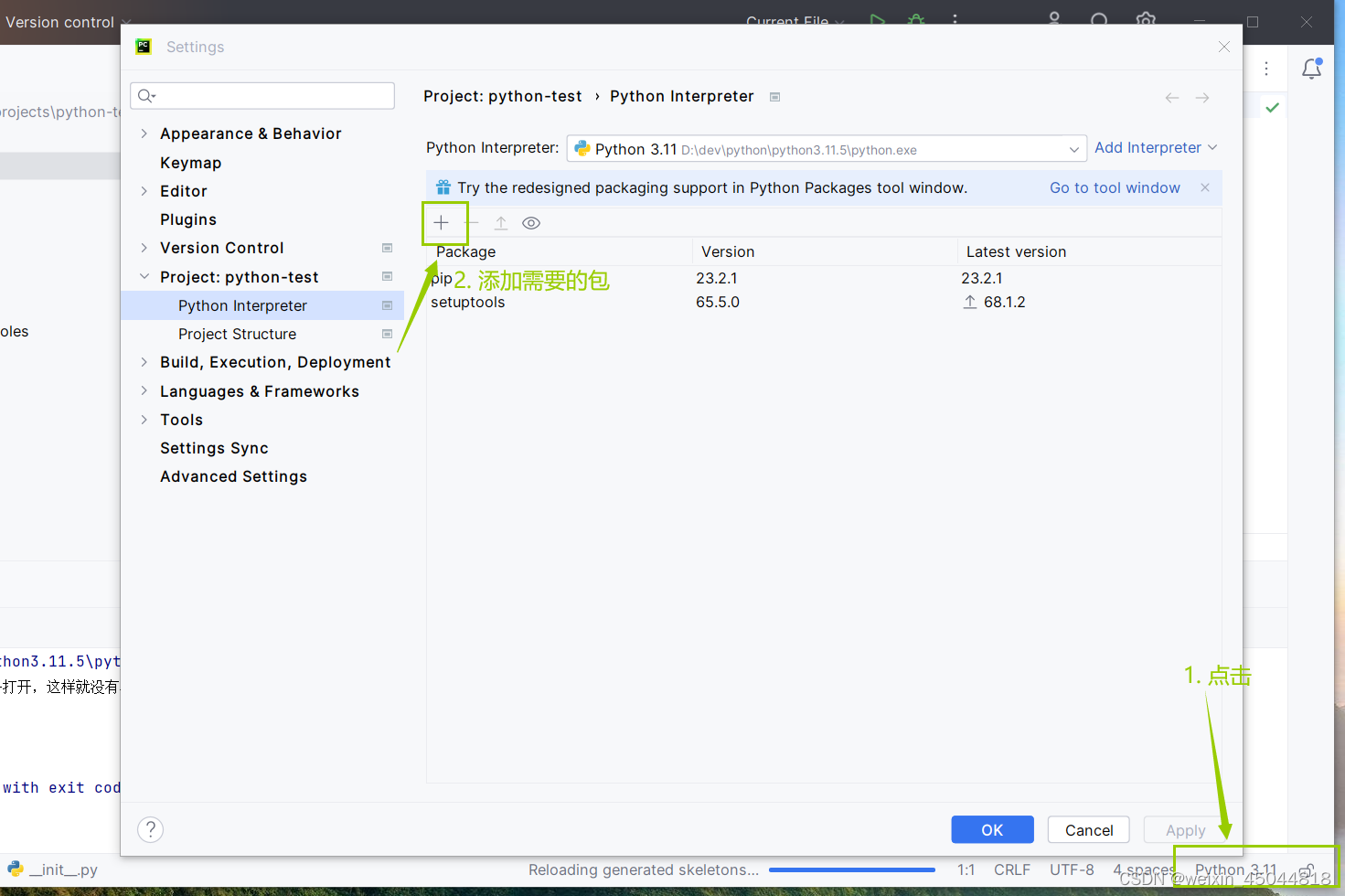Screen dimensions: 1345x896
Task: Click project-level icon beside Project: python-test
Action: tap(387, 276)
